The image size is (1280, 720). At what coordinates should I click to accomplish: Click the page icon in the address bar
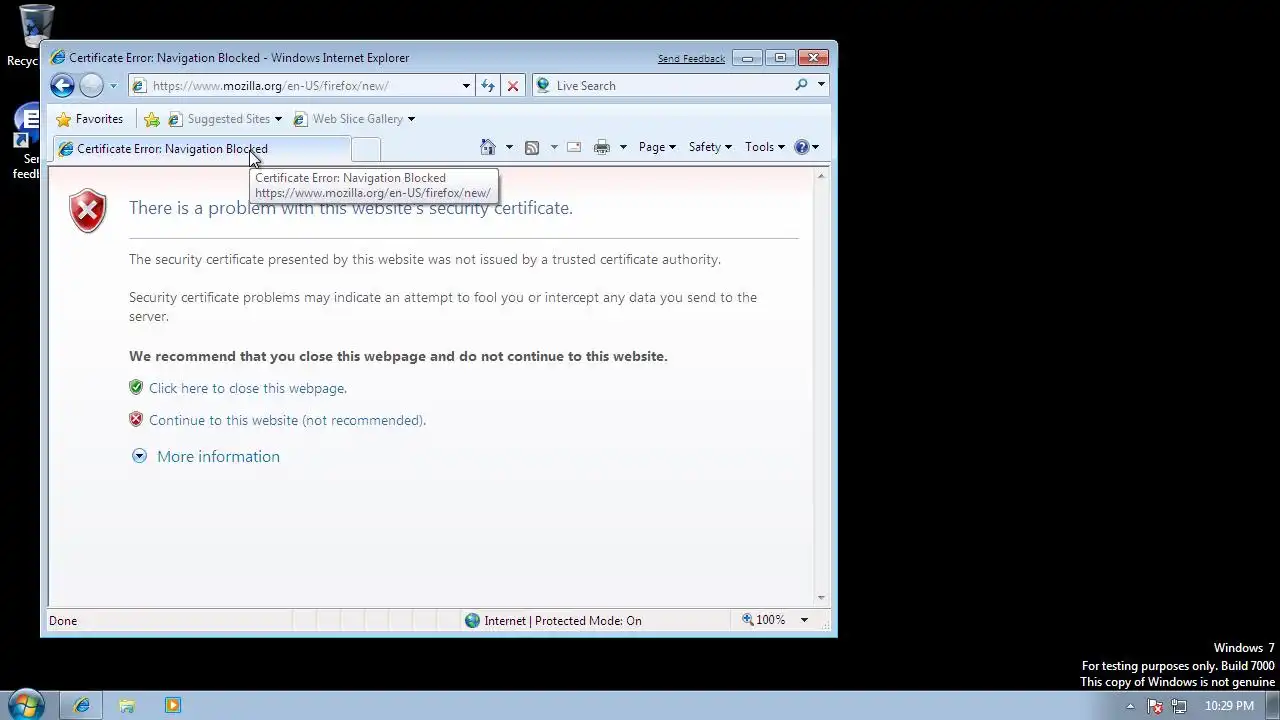[x=139, y=86]
